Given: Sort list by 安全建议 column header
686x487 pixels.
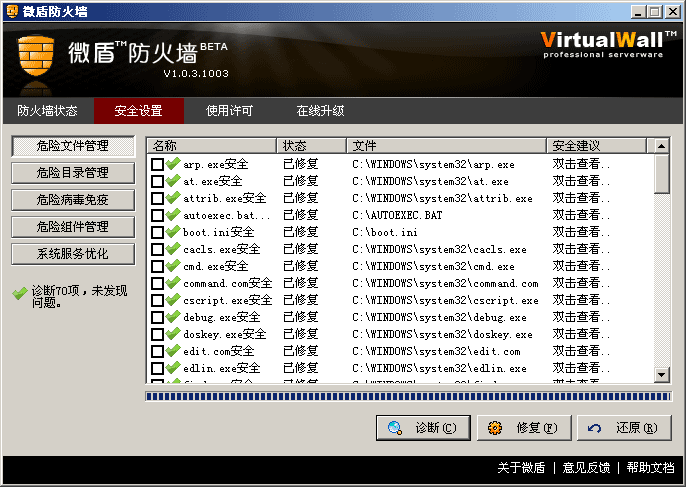Looking at the screenshot, I should pyautogui.click(x=596, y=146).
